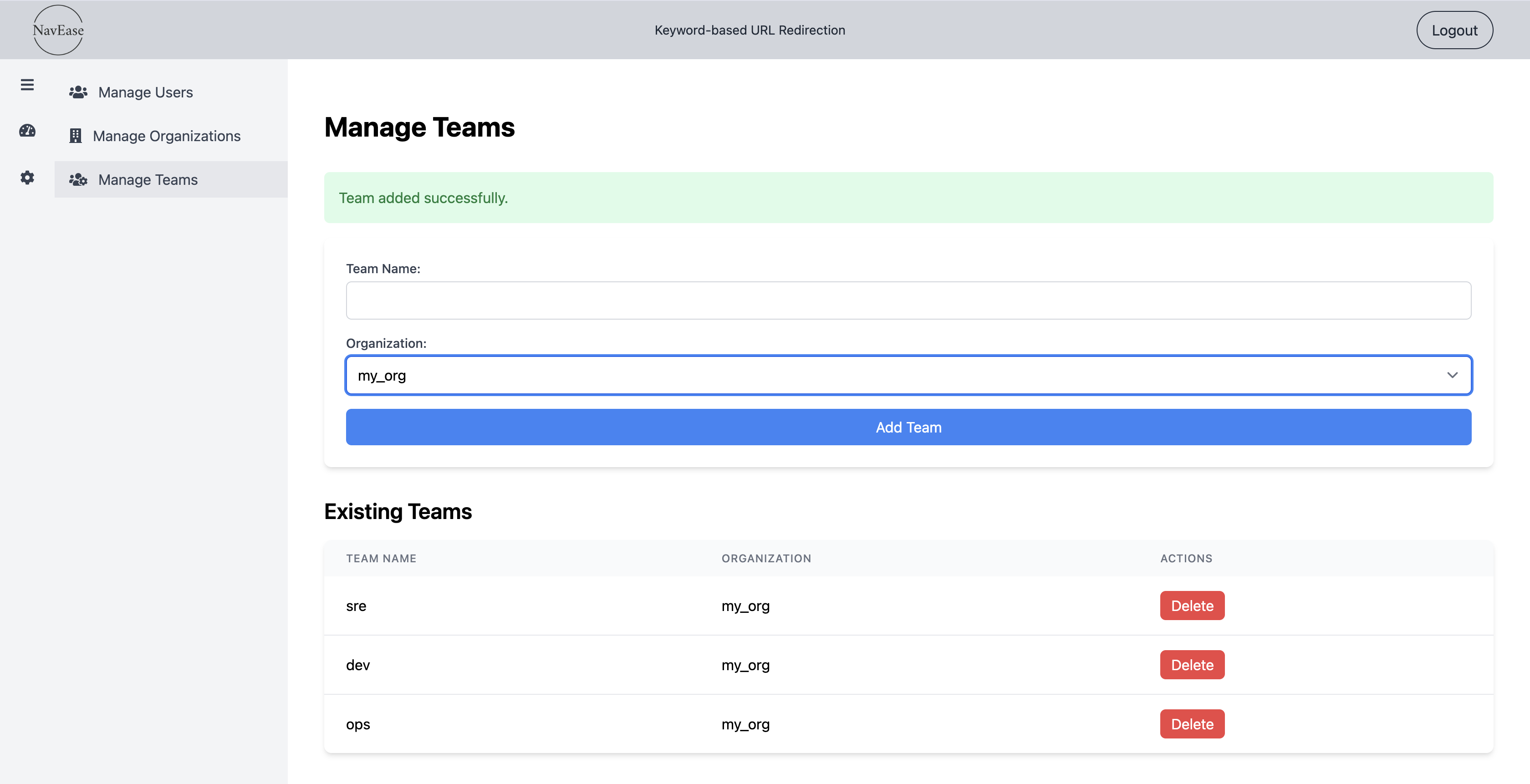
Task: Delete the sre team
Action: tap(1192, 605)
